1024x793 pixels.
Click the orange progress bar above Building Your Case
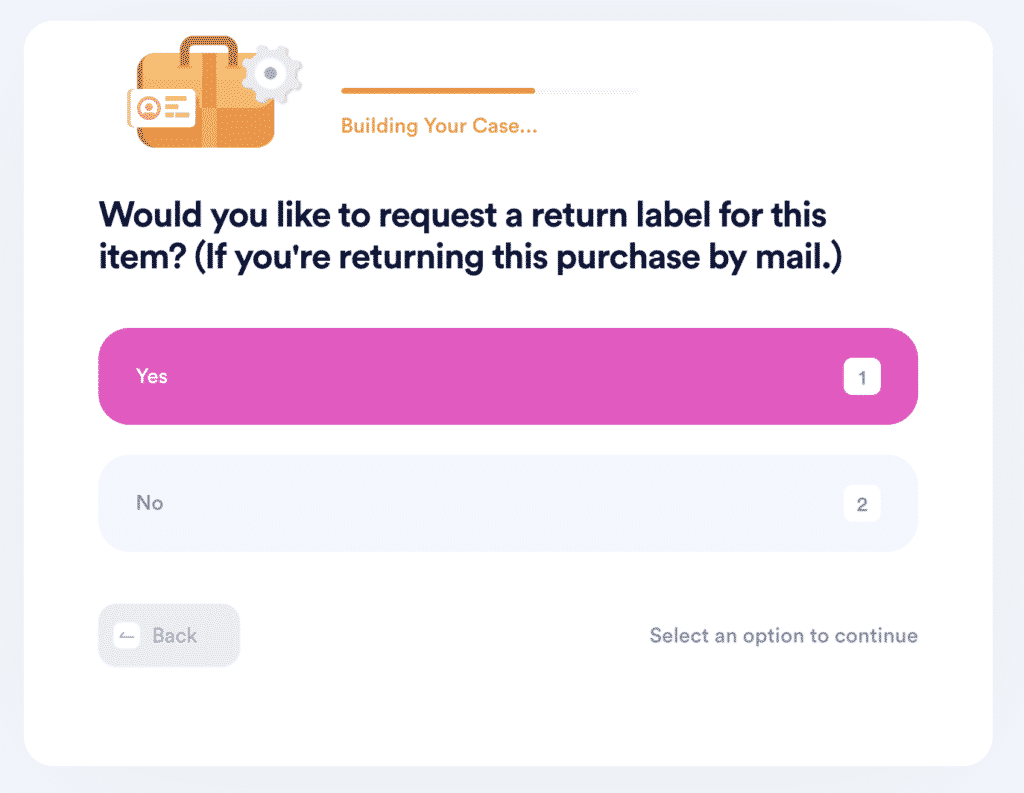tap(437, 90)
